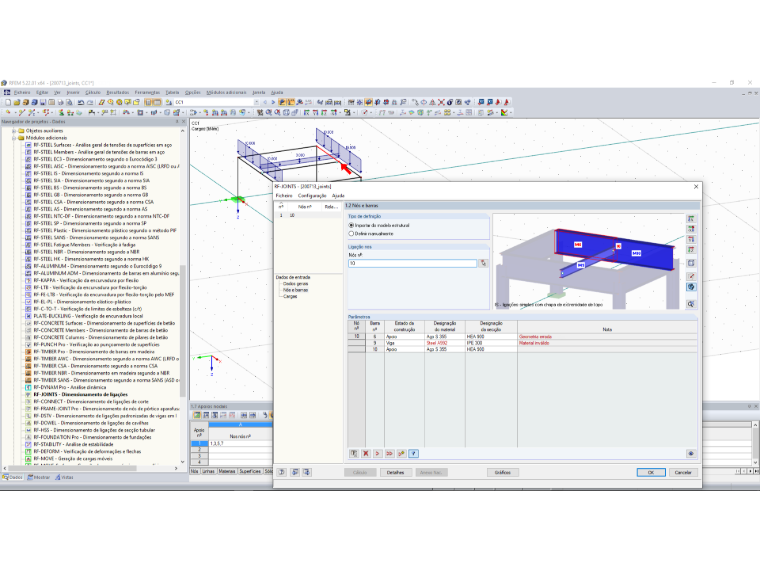Click the Gráficos button
760x570 pixels.
(503, 473)
